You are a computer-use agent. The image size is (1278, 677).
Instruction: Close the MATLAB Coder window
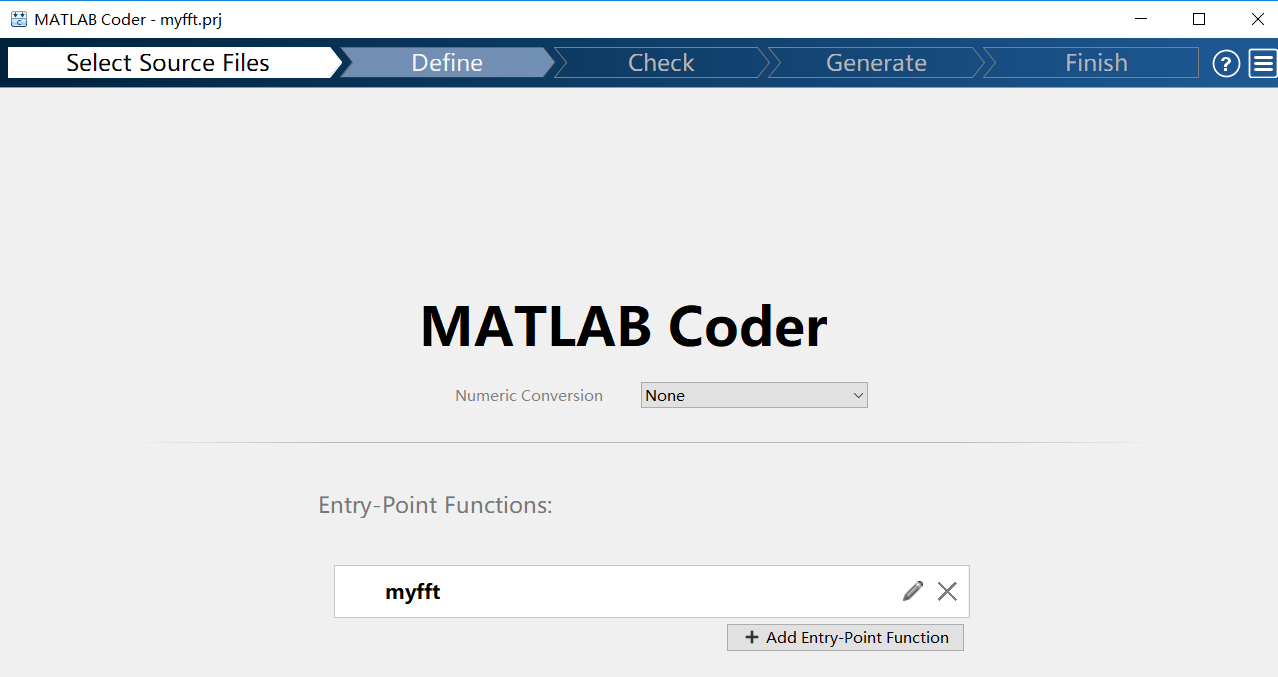[1258, 19]
